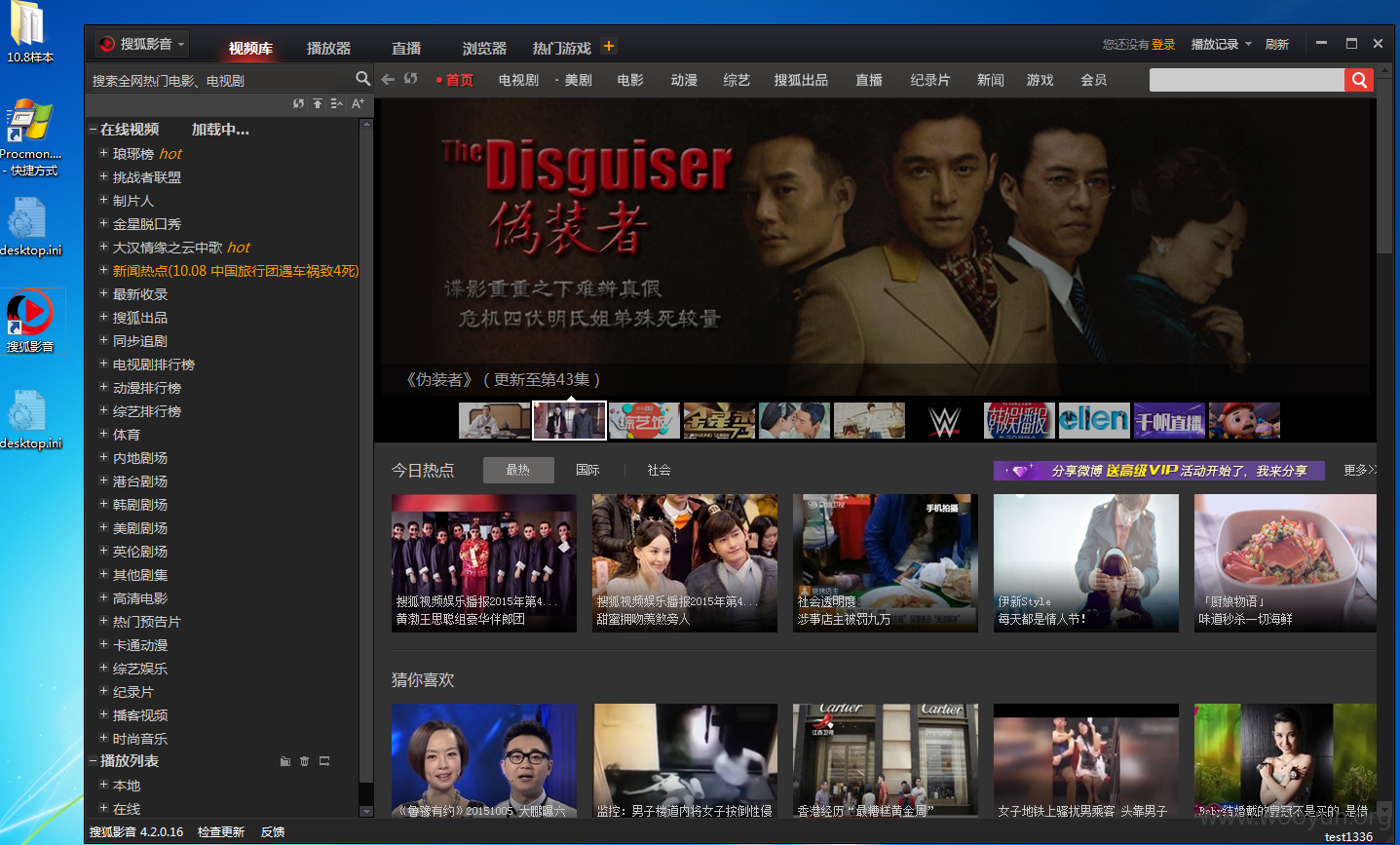The image size is (1400, 845).
Task: Click the playlist loop mode icon
Action: 324,761
